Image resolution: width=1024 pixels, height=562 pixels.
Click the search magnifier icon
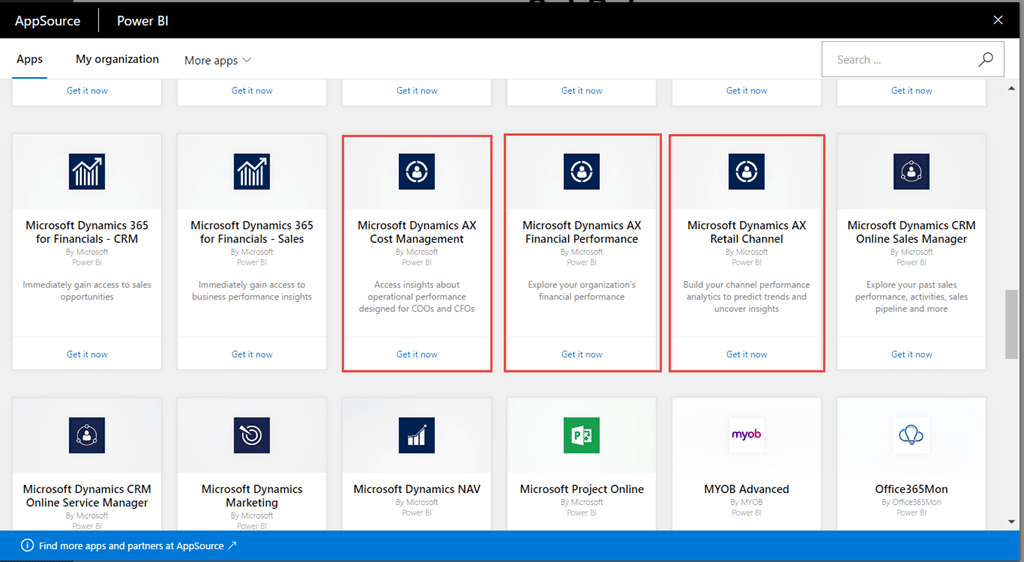[x=985, y=59]
